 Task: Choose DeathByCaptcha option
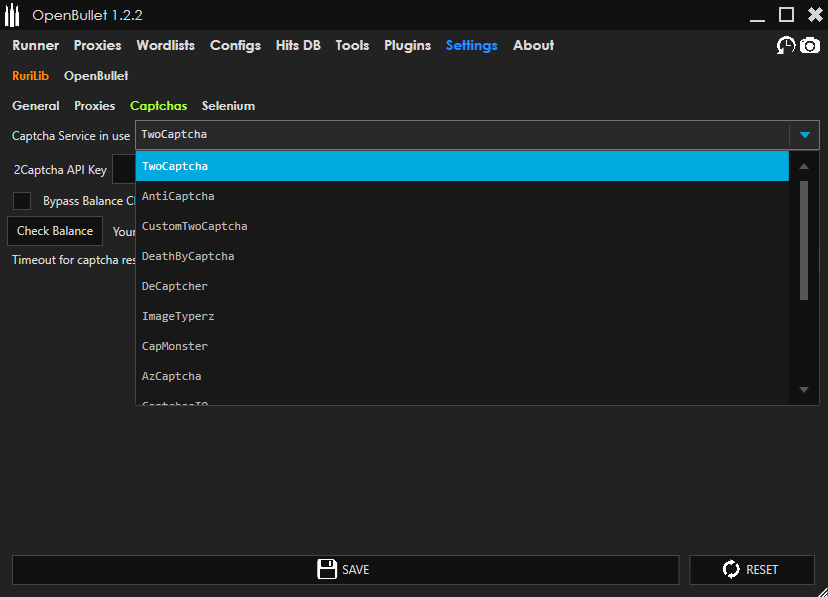(x=462, y=257)
